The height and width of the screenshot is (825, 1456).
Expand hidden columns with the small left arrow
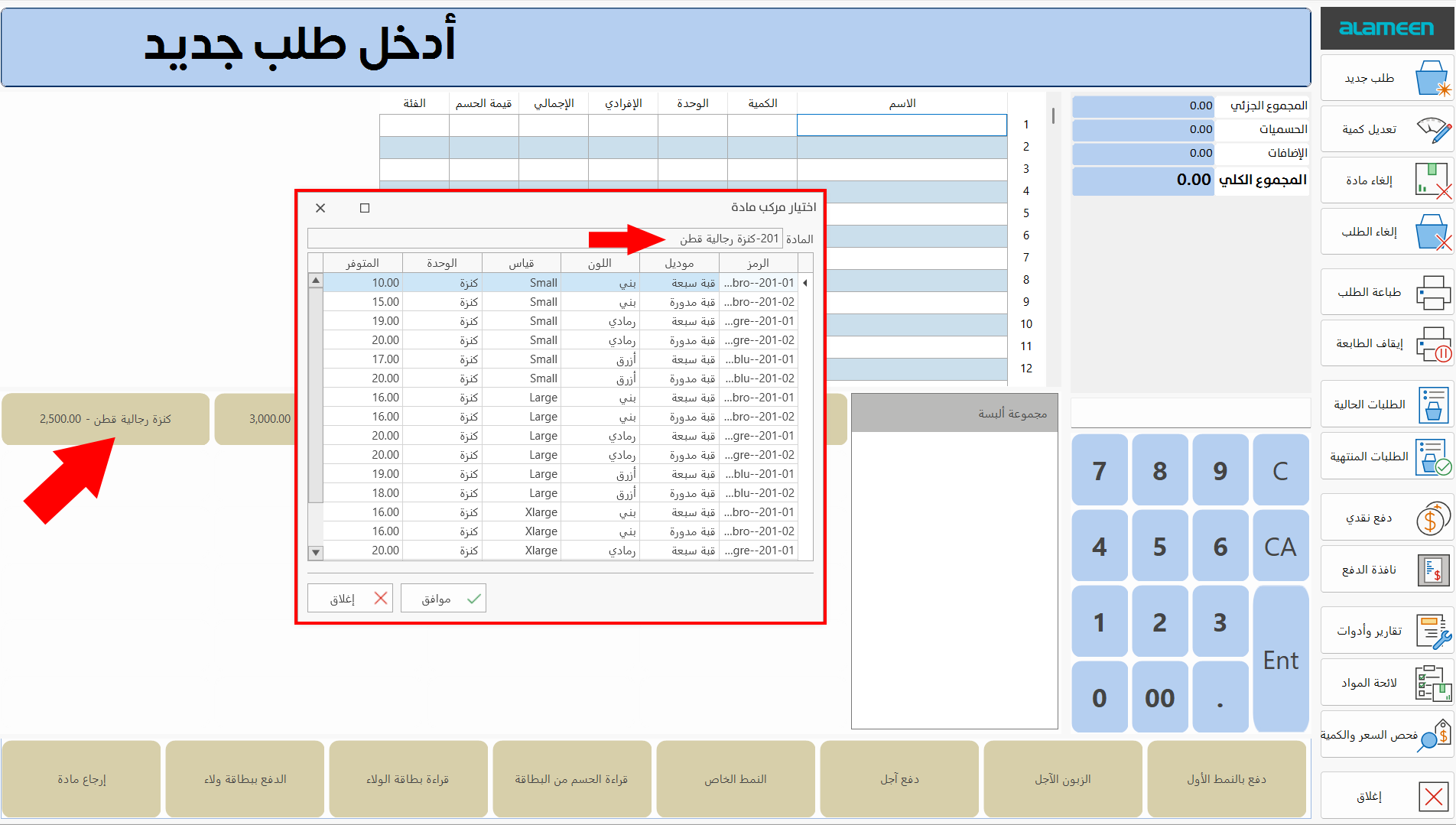click(804, 281)
